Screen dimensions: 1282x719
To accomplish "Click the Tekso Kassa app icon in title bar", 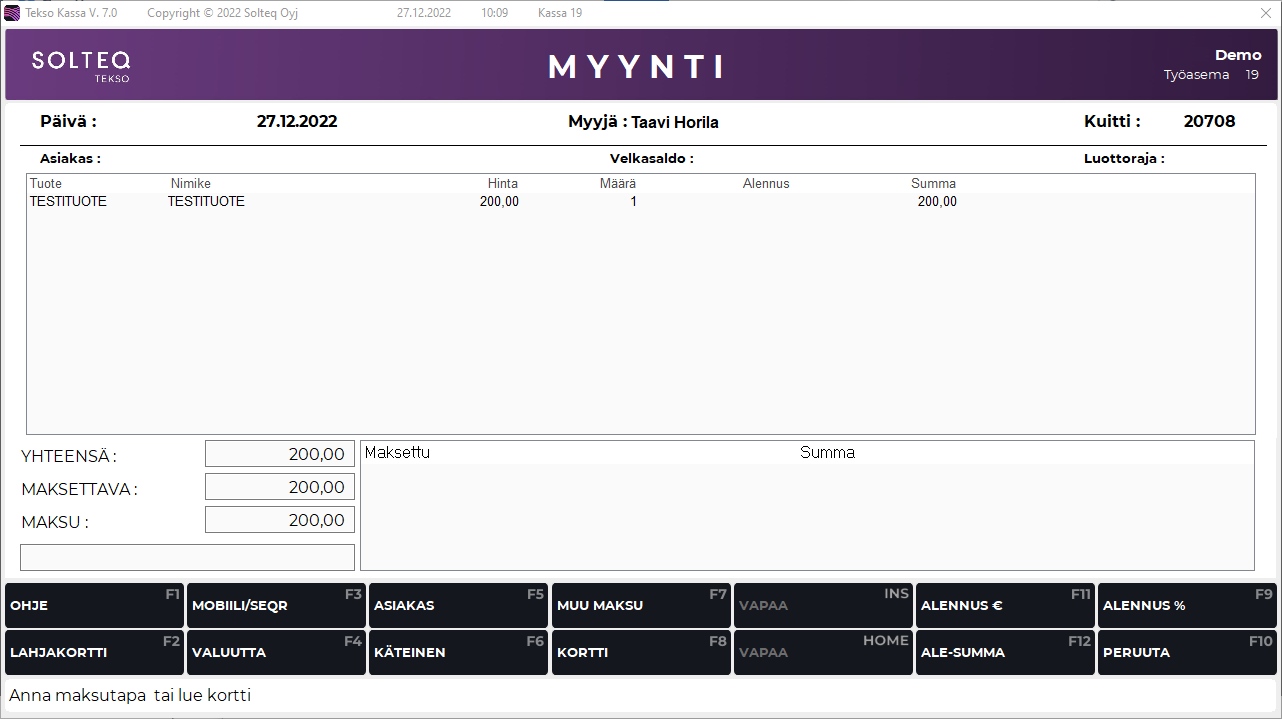I will (x=12, y=13).
